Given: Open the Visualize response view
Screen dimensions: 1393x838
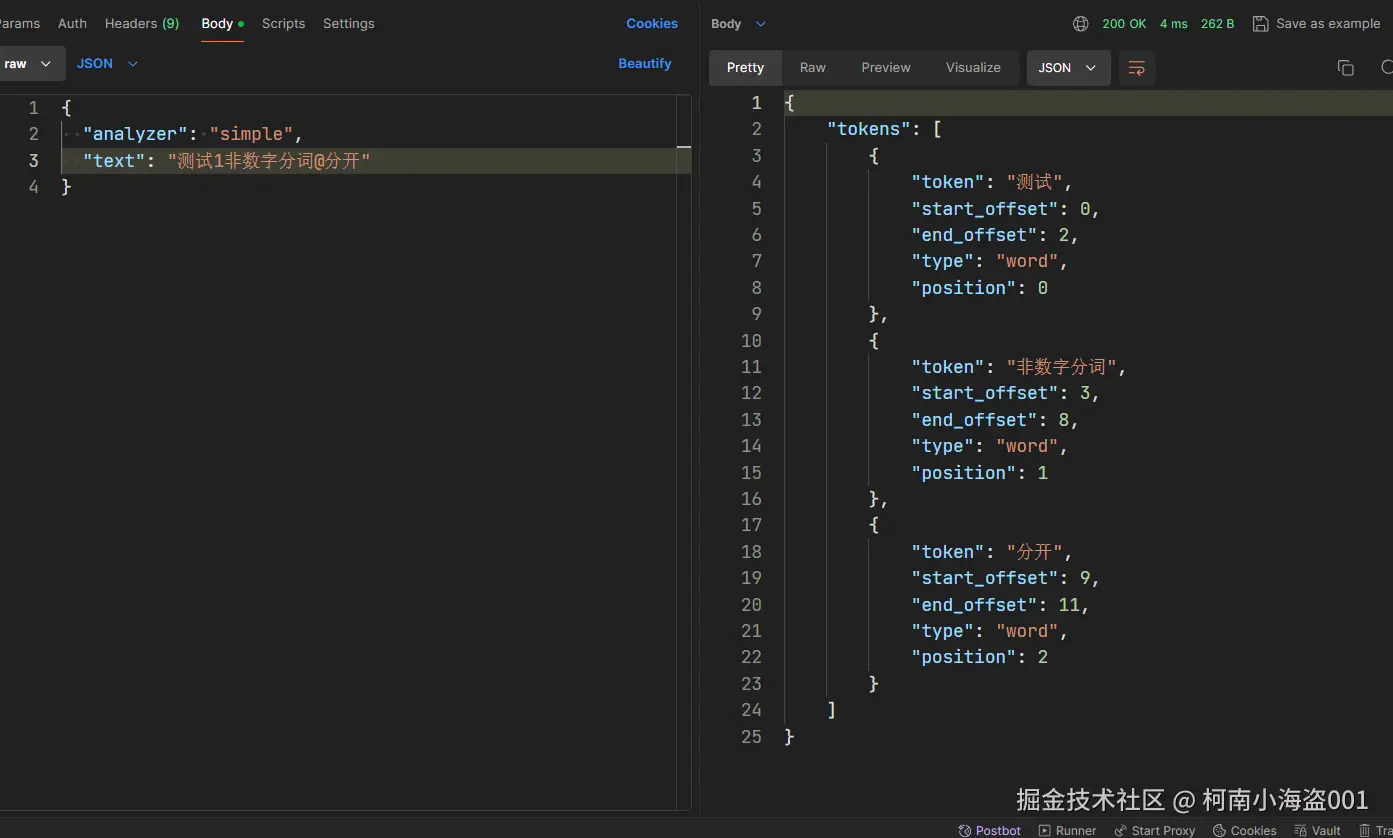Looking at the screenshot, I should pos(973,67).
